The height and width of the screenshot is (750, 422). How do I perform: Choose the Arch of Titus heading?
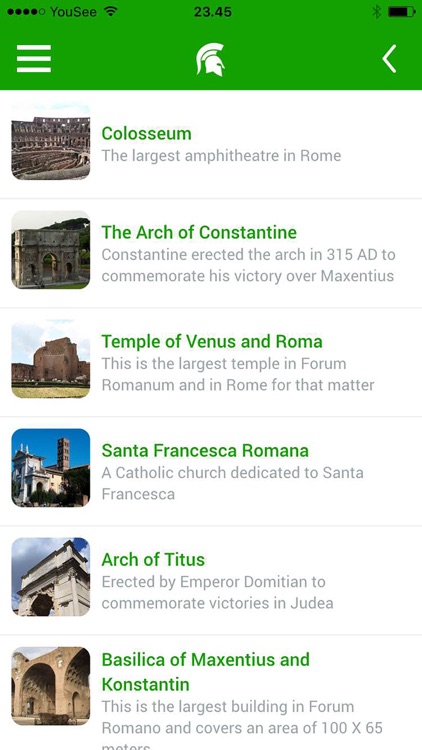point(153,560)
